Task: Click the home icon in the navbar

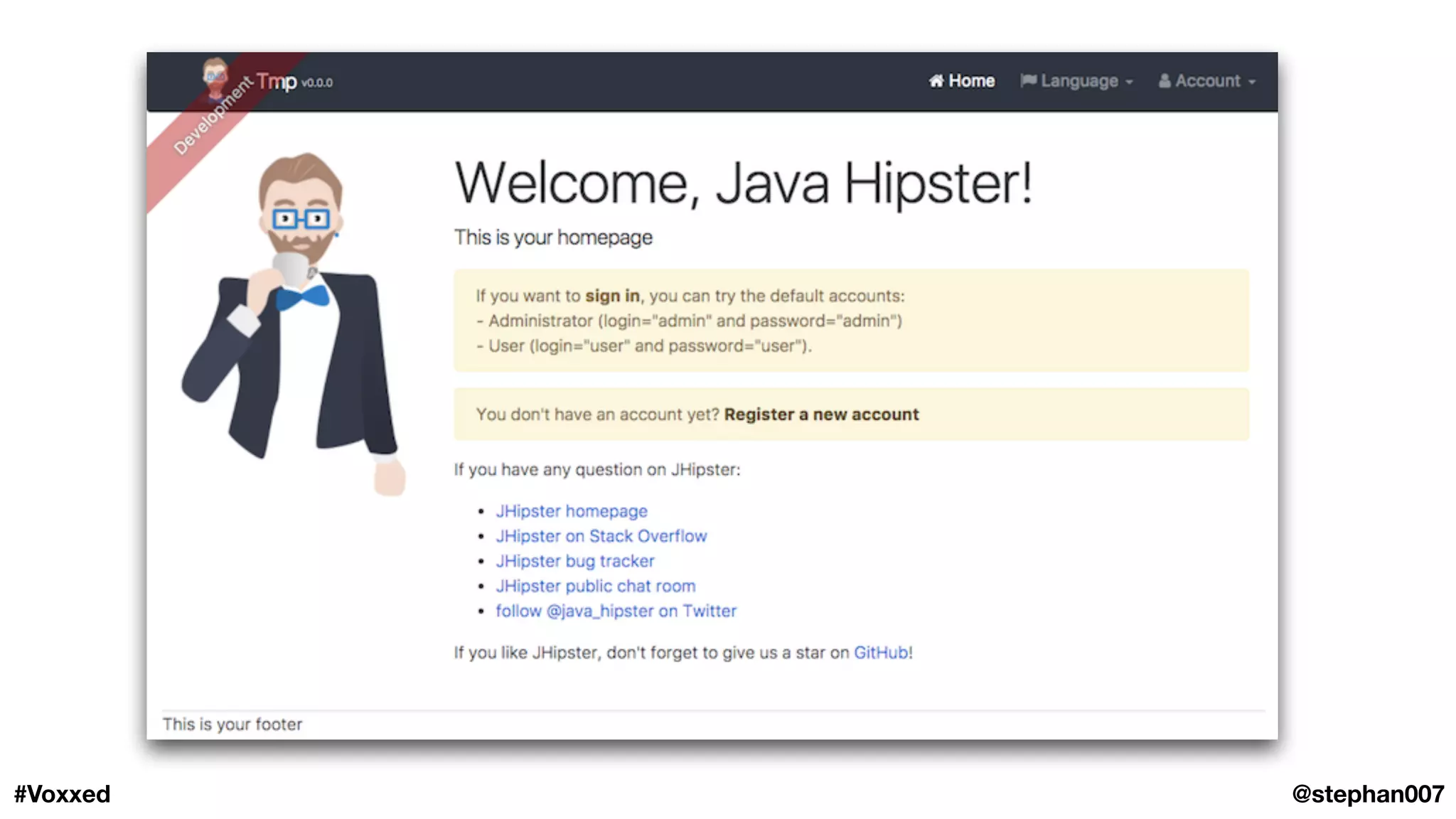Action: (x=936, y=81)
